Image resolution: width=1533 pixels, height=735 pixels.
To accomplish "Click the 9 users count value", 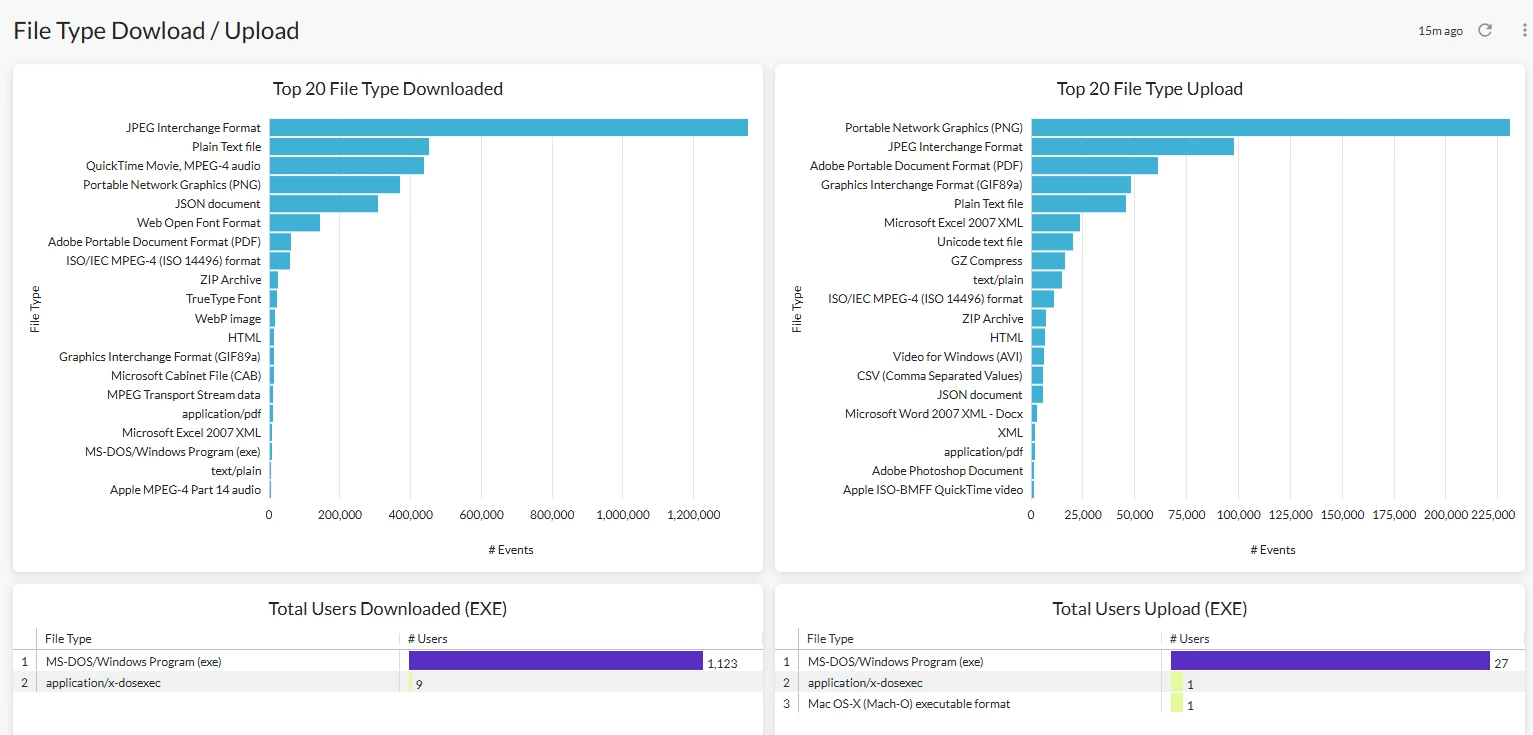I will [419, 684].
